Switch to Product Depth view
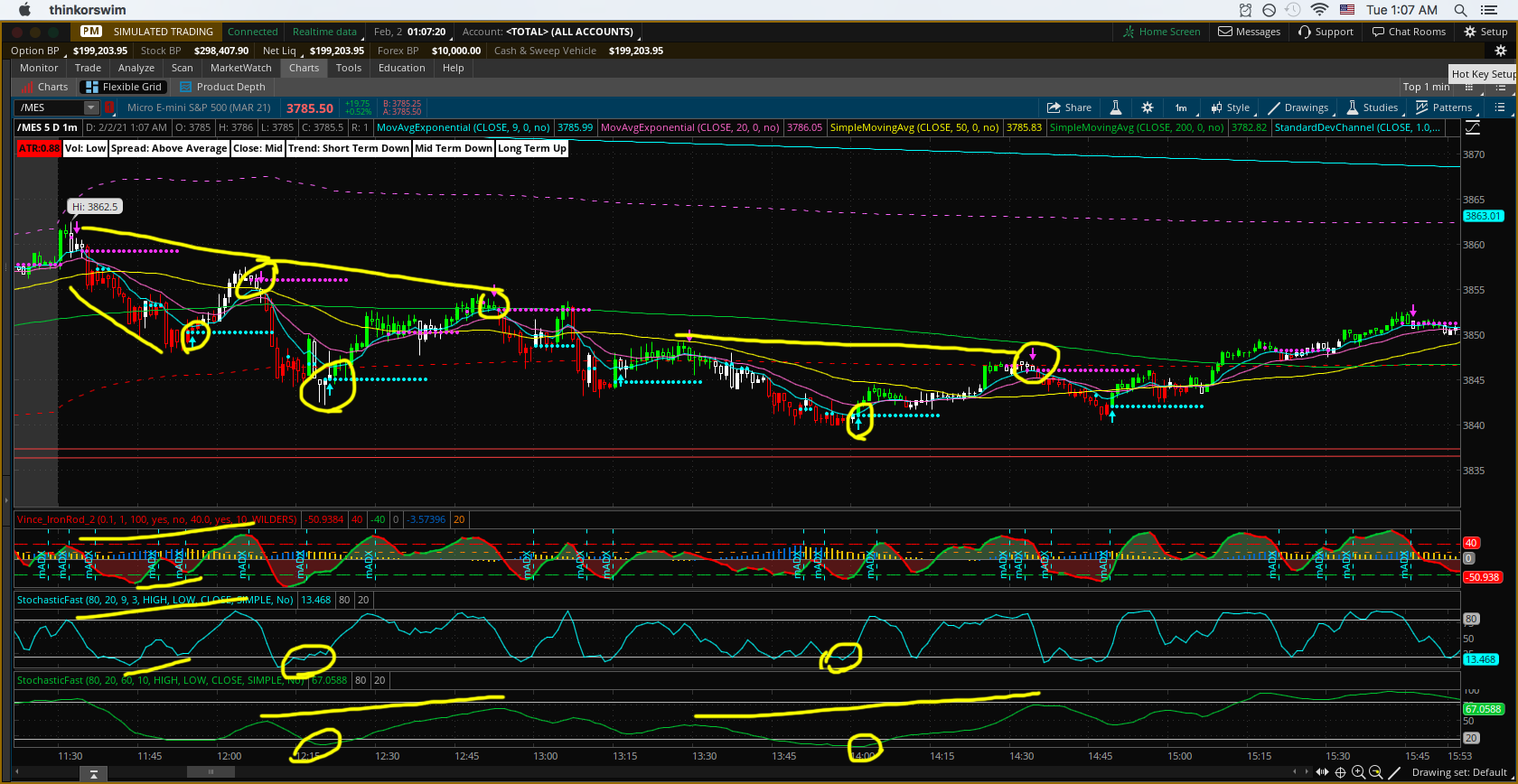1518x784 pixels. tap(222, 87)
